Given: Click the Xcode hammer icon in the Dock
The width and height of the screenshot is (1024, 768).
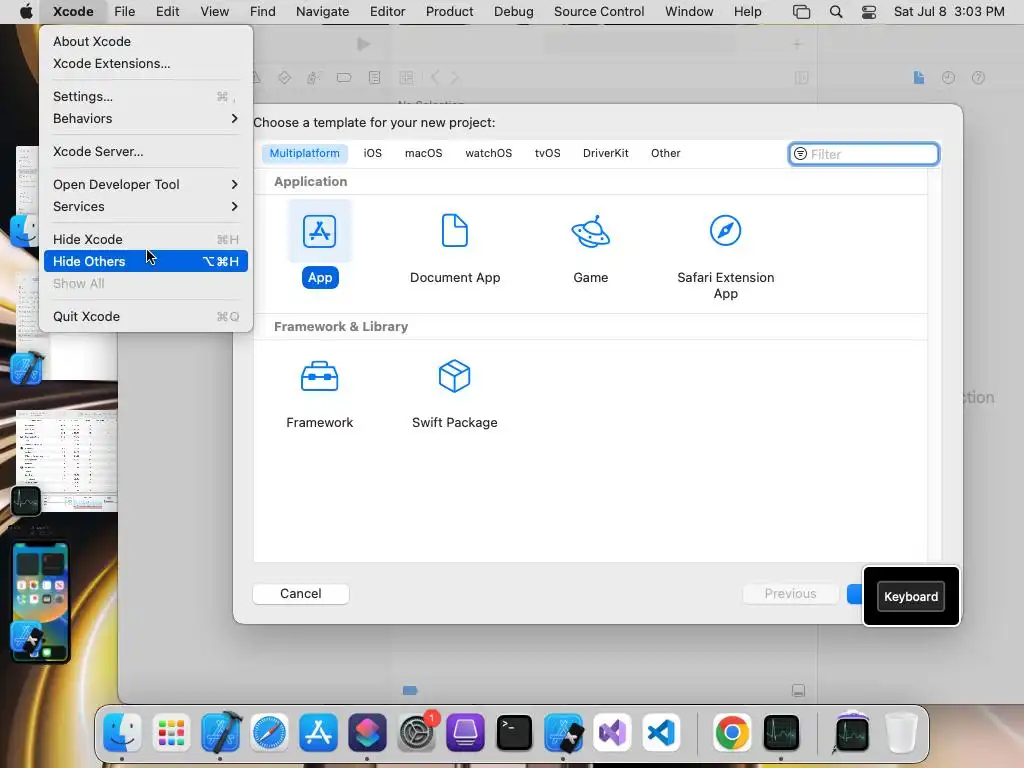Looking at the screenshot, I should click(x=220, y=733).
